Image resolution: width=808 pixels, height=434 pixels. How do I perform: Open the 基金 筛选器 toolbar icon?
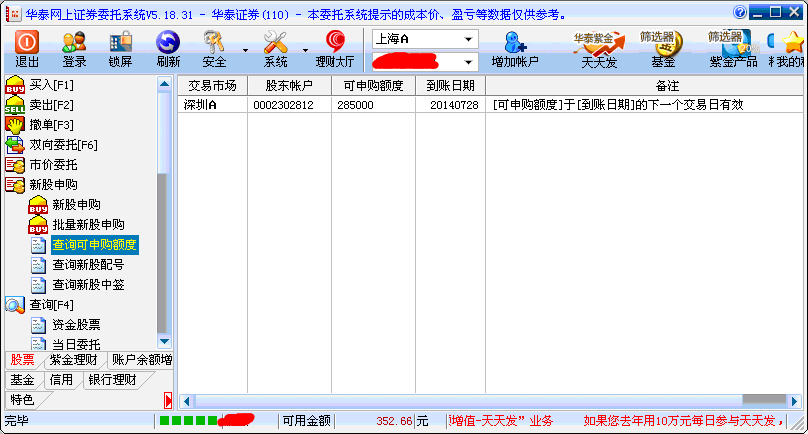point(662,48)
